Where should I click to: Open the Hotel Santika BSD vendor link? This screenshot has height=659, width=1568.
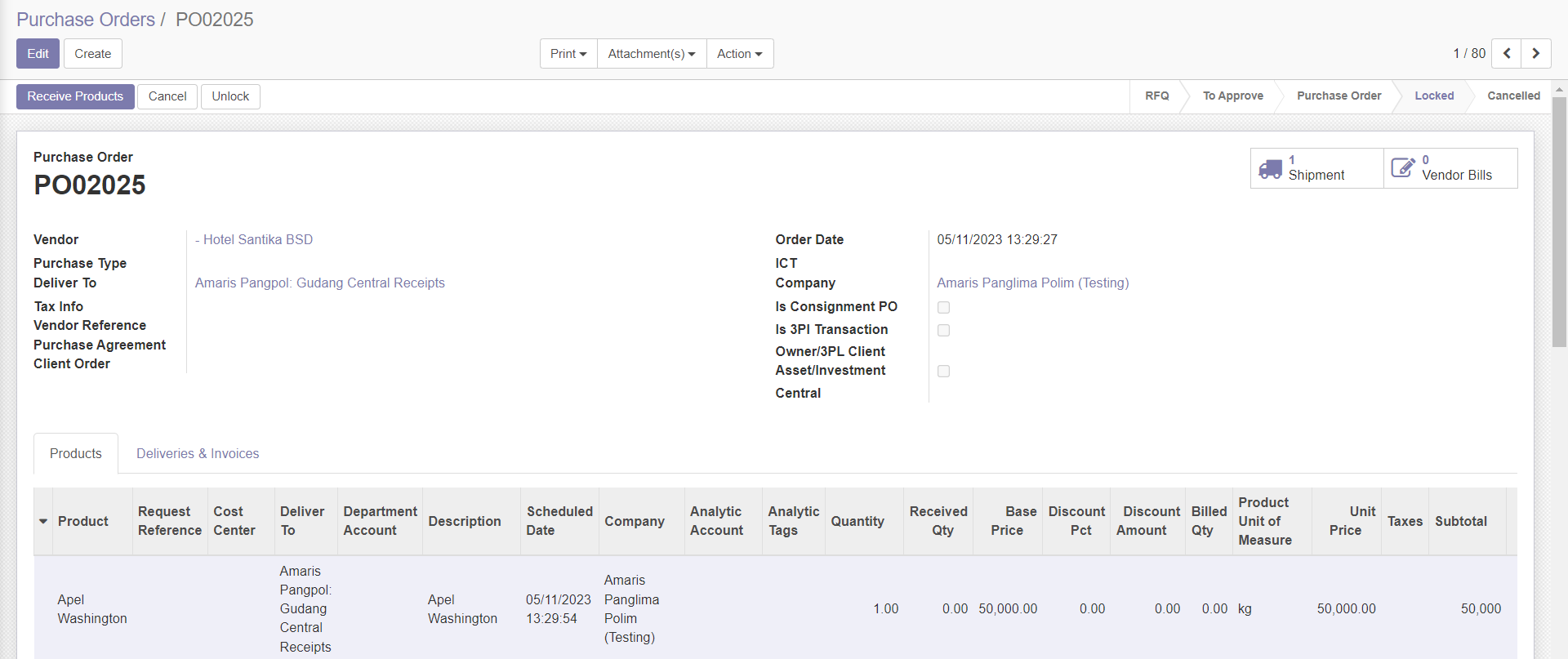[254, 239]
